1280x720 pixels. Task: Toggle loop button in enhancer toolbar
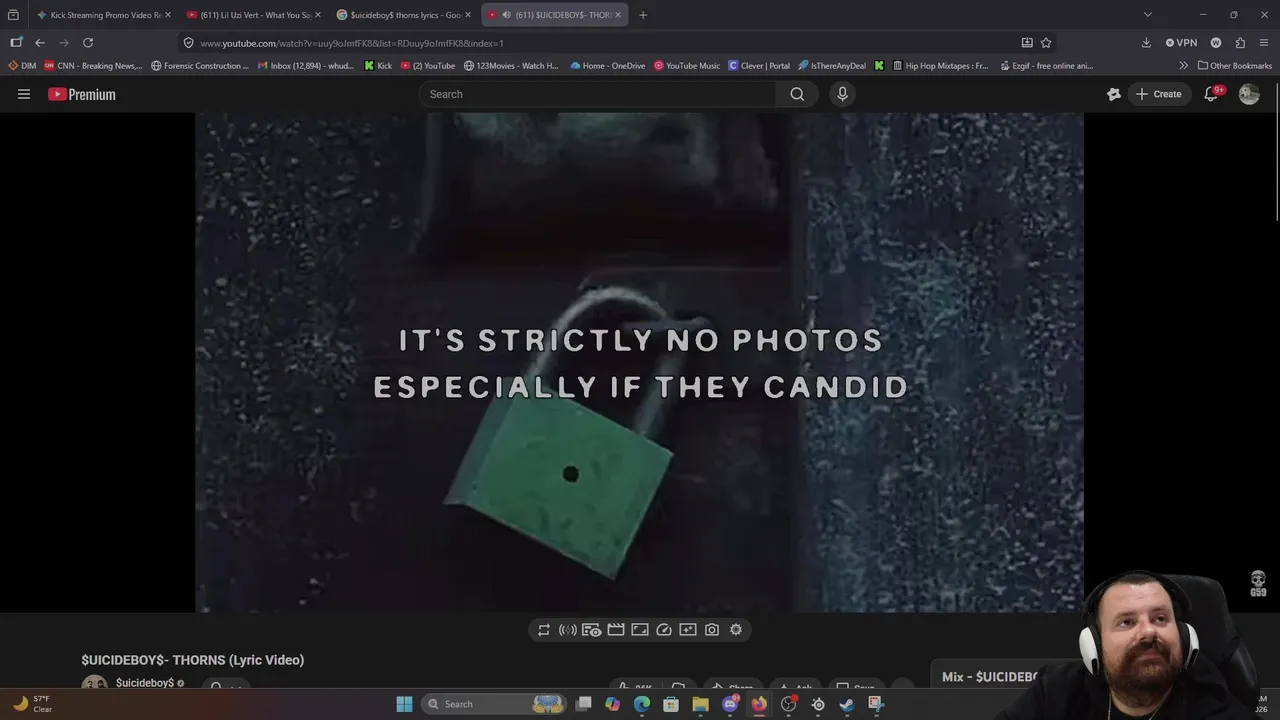coord(544,630)
